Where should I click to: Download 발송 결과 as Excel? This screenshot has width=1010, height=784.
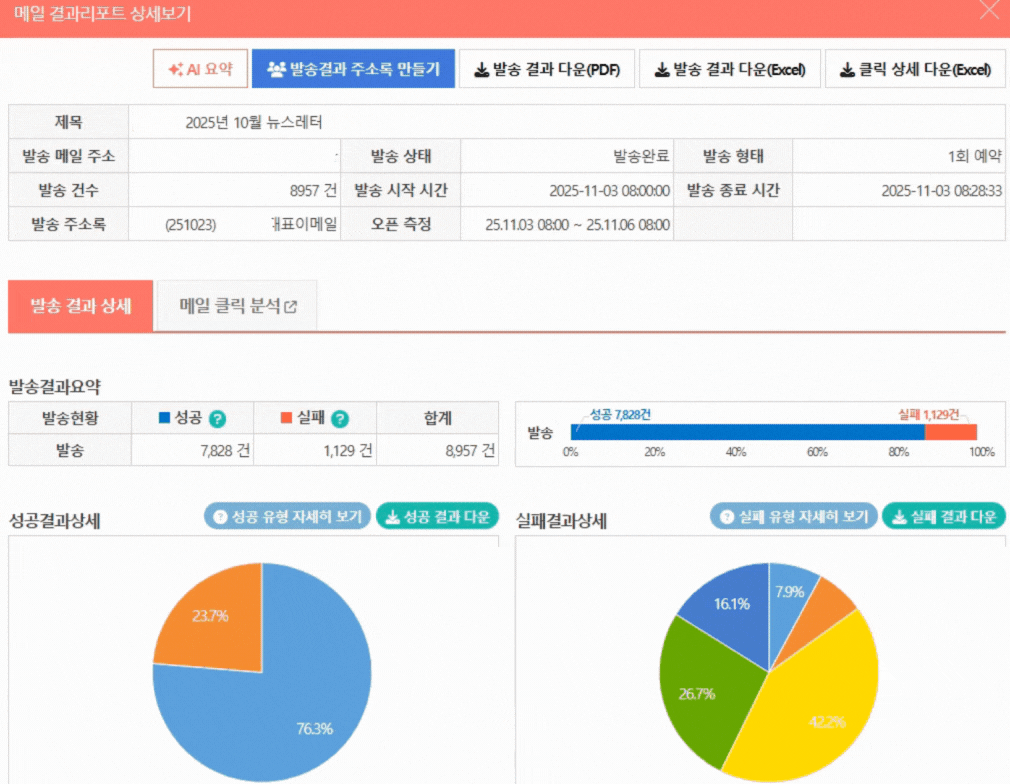(729, 69)
